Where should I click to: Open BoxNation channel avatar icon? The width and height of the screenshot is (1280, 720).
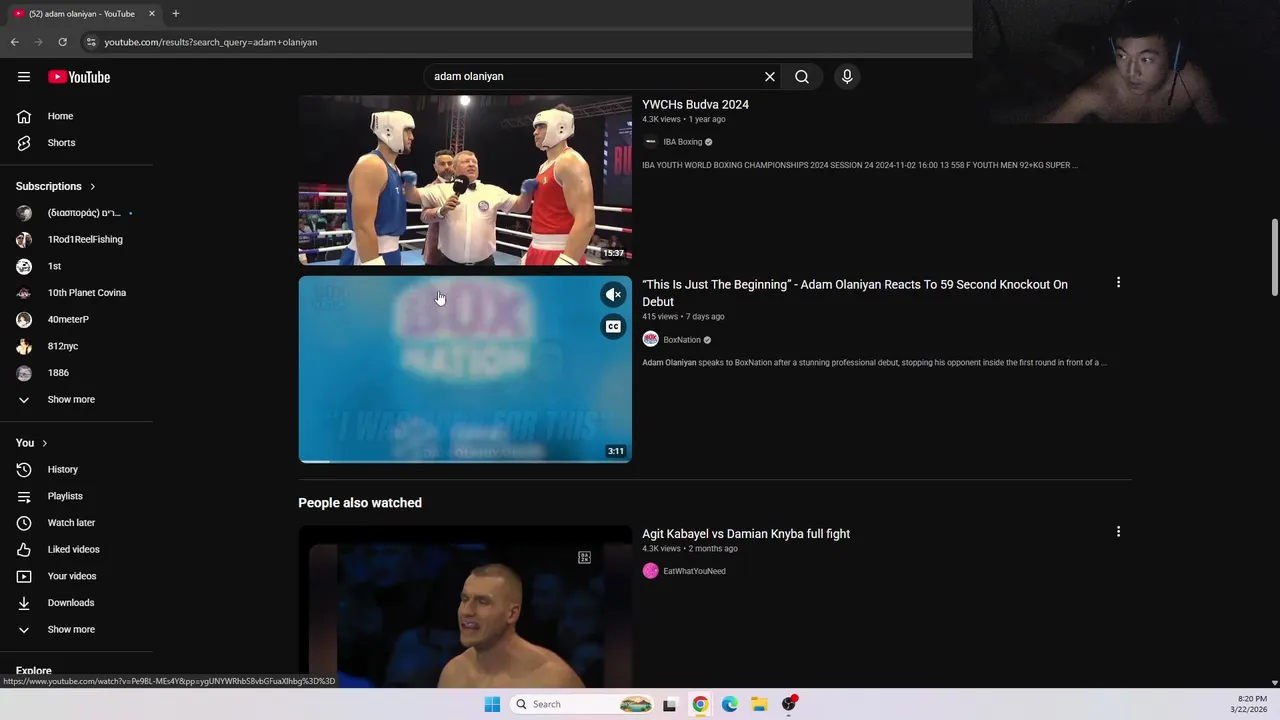pyautogui.click(x=650, y=340)
